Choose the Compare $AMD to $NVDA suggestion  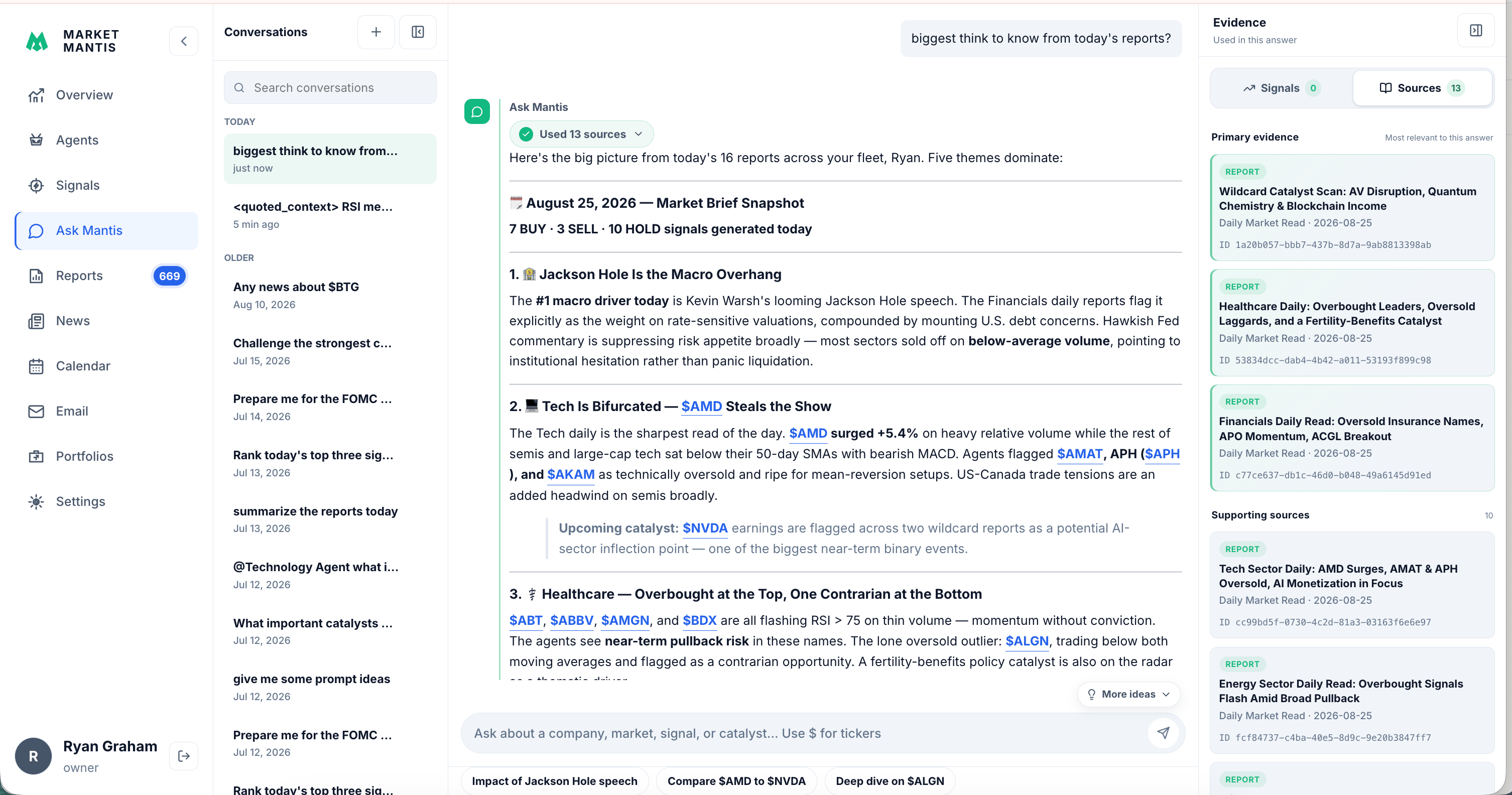736,781
